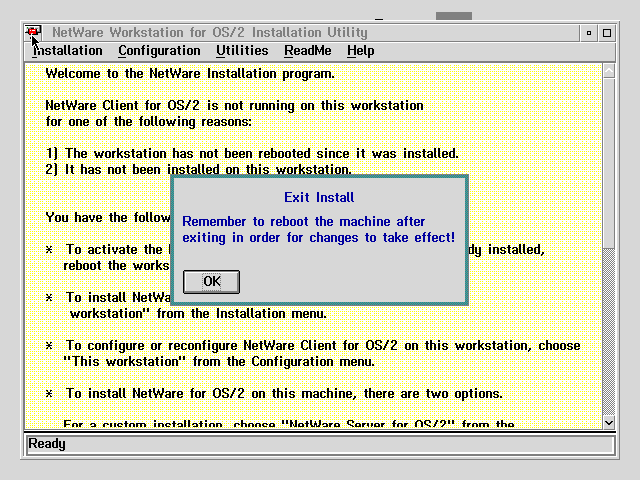Click the lower vertical scrollbar track

pos(609,332)
